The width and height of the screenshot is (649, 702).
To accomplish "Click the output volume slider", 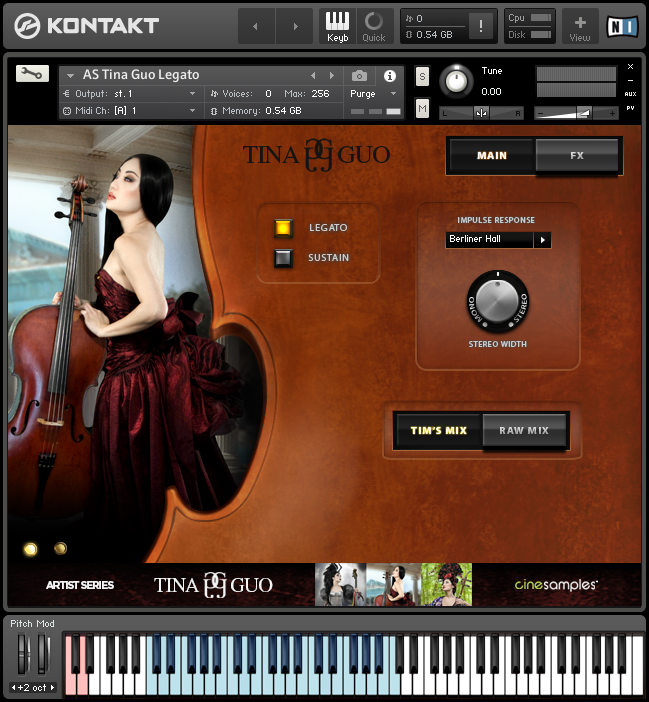I will 576,114.
